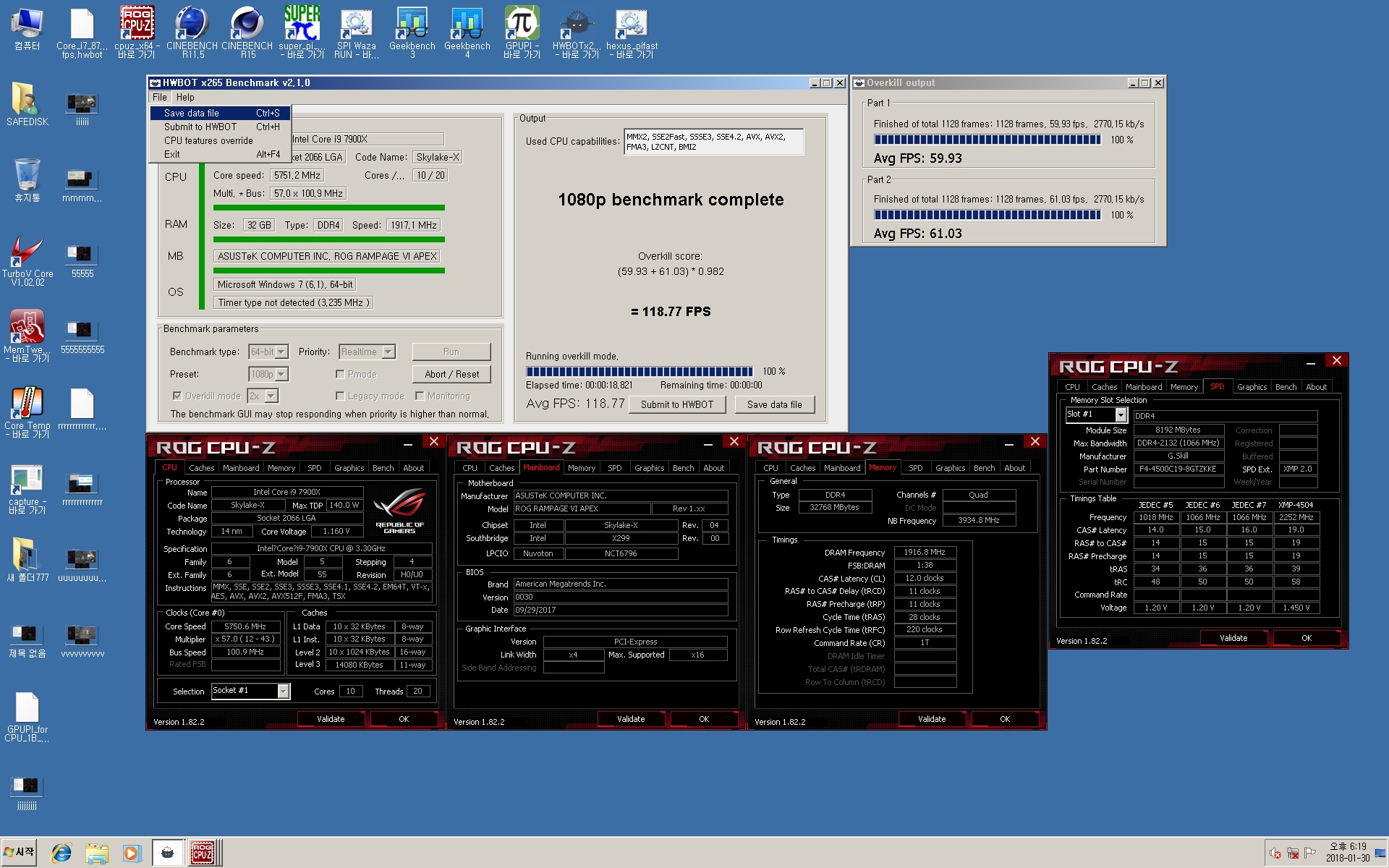Select Save data file menu entry

pyautogui.click(x=221, y=113)
